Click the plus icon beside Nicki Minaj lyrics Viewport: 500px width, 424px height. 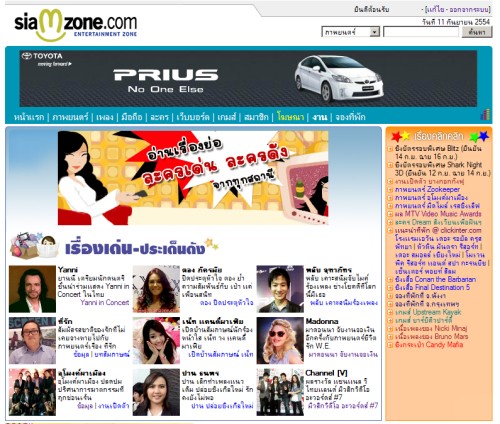(390, 329)
